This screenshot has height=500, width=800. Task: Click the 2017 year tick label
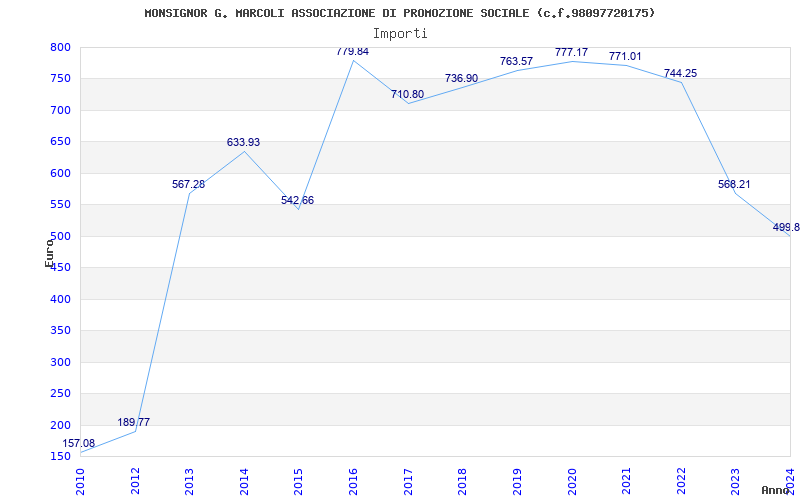(x=408, y=481)
